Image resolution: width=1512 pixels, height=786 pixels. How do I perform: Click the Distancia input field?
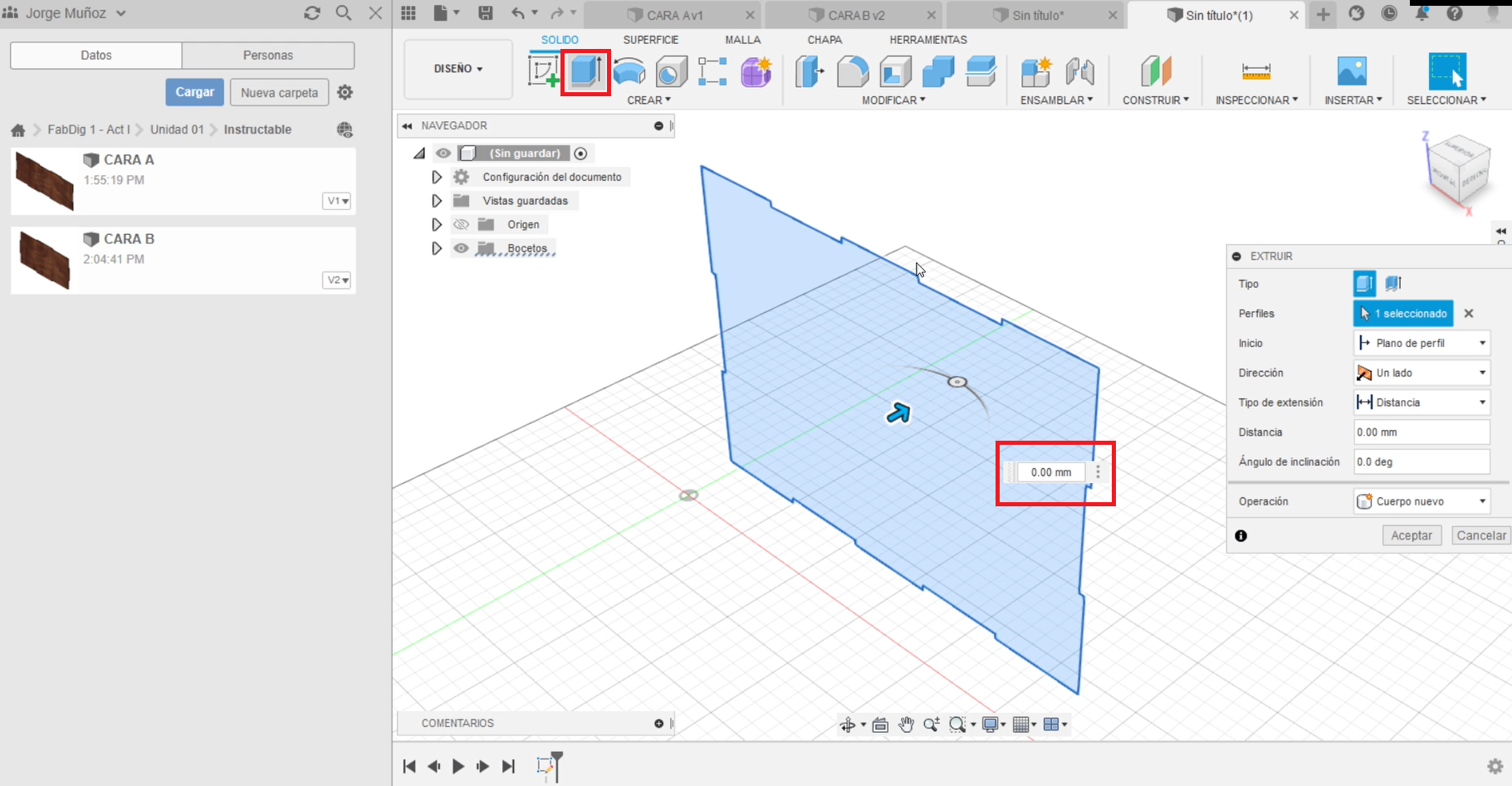click(x=1421, y=432)
